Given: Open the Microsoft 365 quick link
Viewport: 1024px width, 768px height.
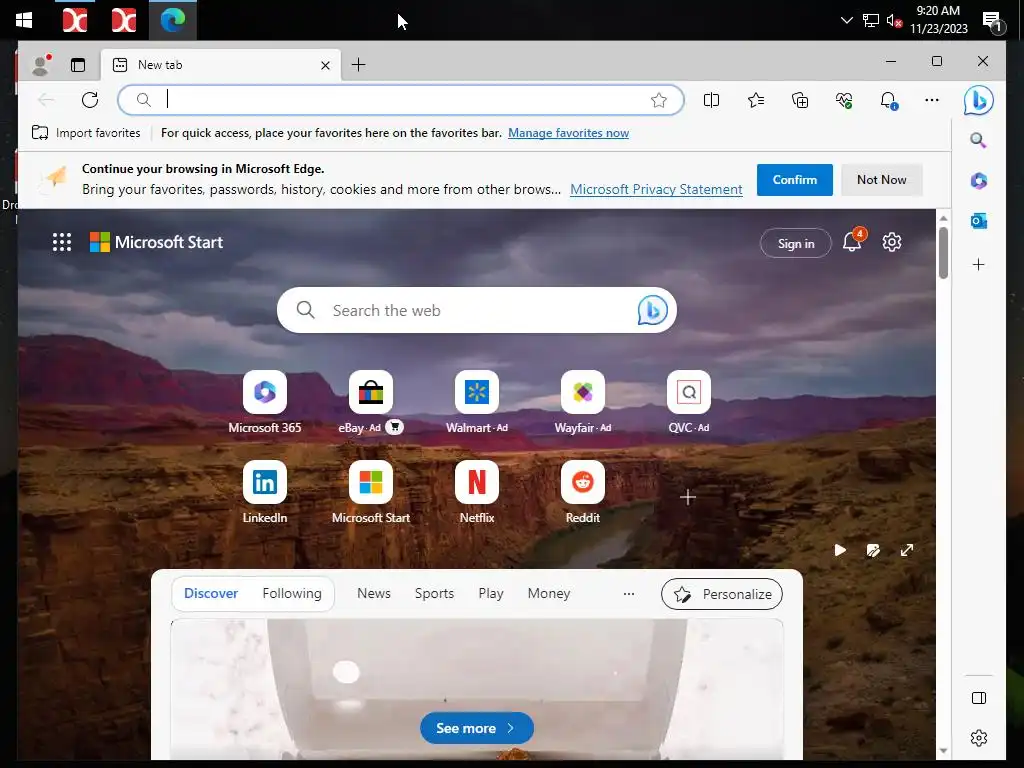Looking at the screenshot, I should click(264, 402).
